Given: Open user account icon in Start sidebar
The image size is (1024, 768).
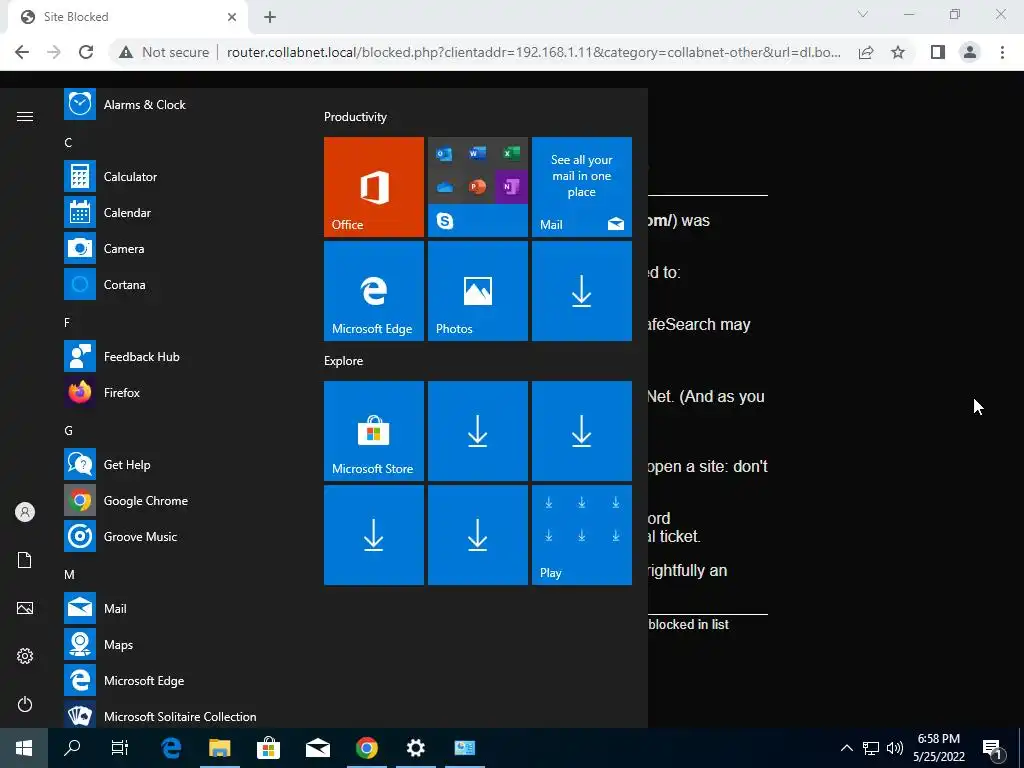Looking at the screenshot, I should pyautogui.click(x=25, y=512).
